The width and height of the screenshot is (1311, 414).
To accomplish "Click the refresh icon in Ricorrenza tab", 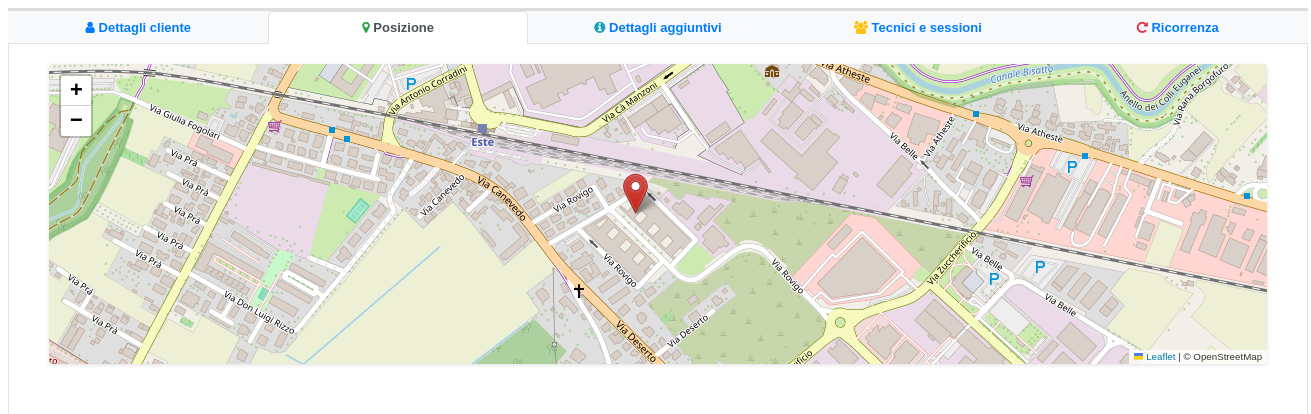I will [1142, 28].
